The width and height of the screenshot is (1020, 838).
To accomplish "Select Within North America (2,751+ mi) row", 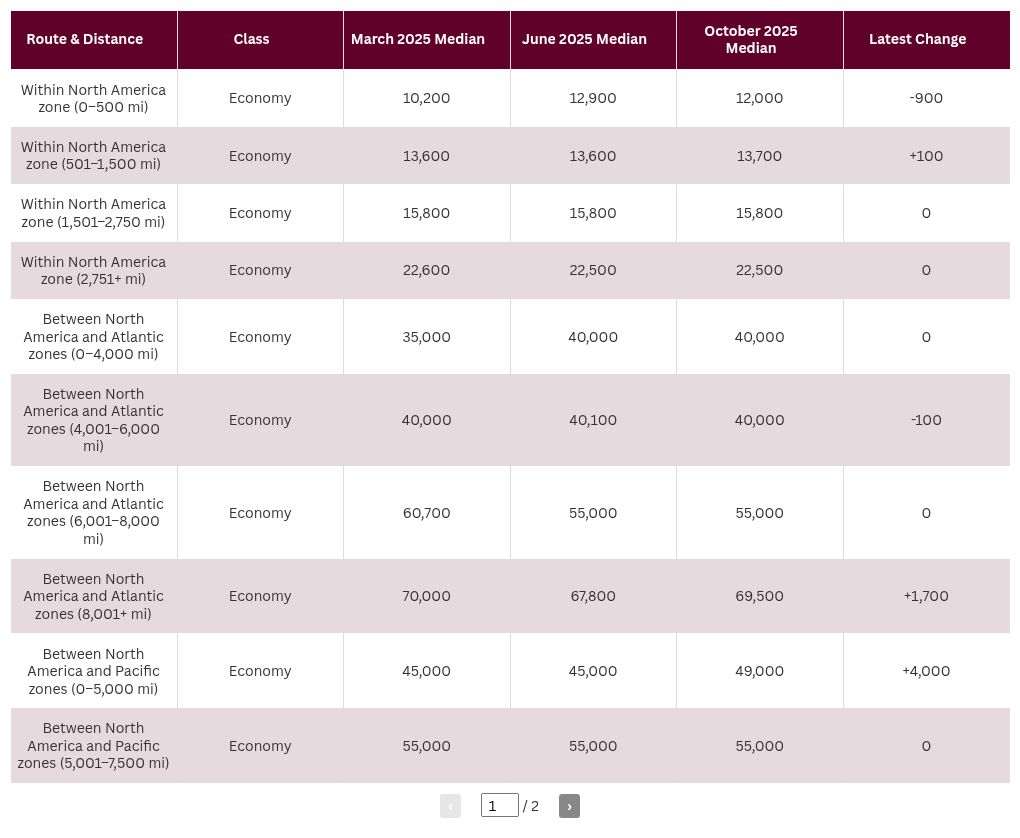I will coord(510,270).
